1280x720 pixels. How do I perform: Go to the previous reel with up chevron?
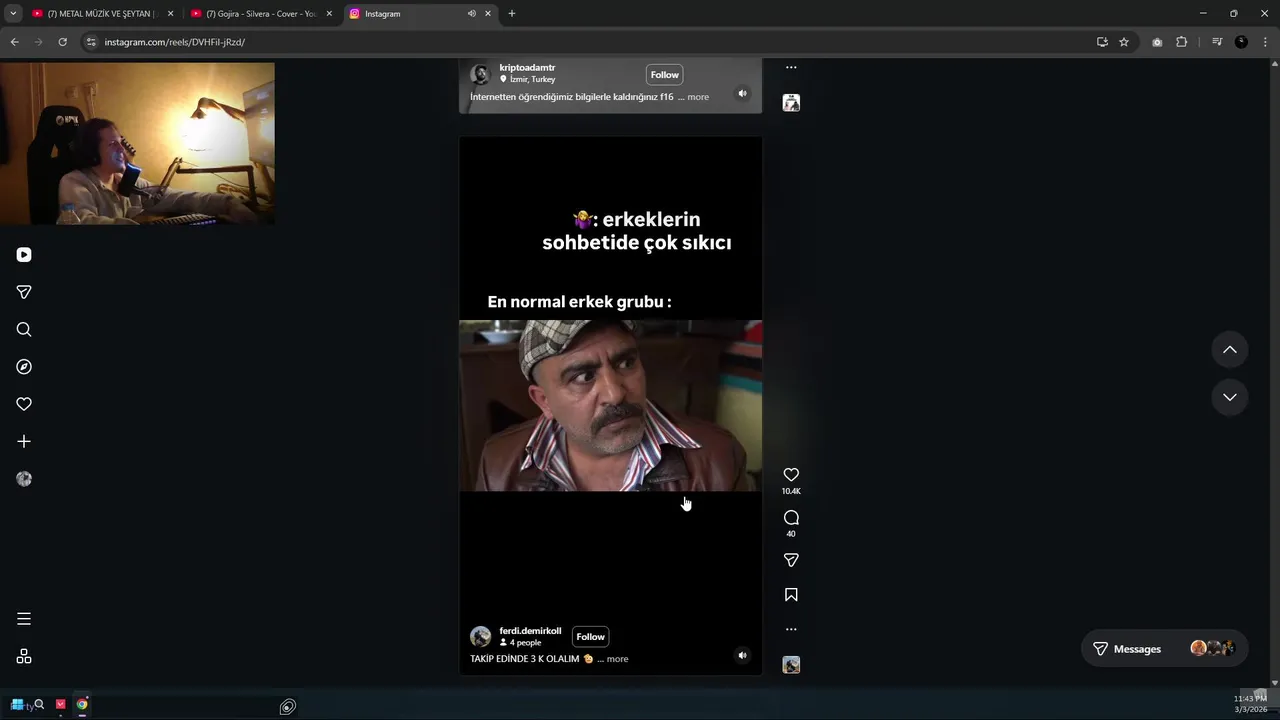[1230, 350]
